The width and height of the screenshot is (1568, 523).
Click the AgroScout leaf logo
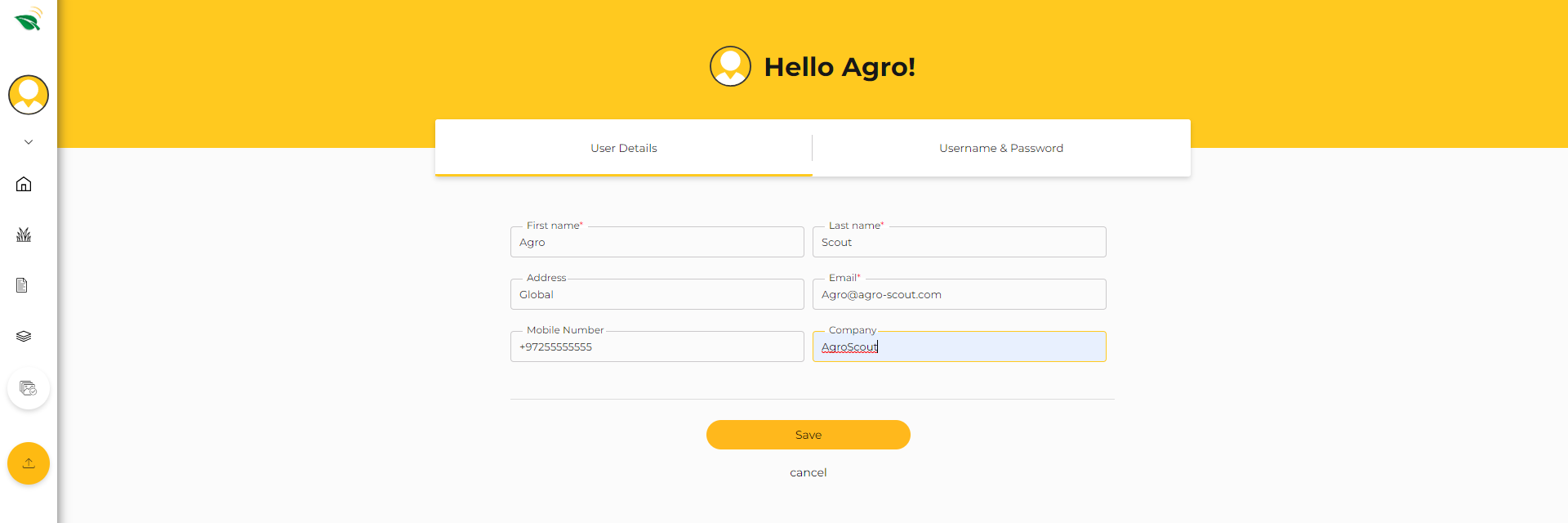29,19
